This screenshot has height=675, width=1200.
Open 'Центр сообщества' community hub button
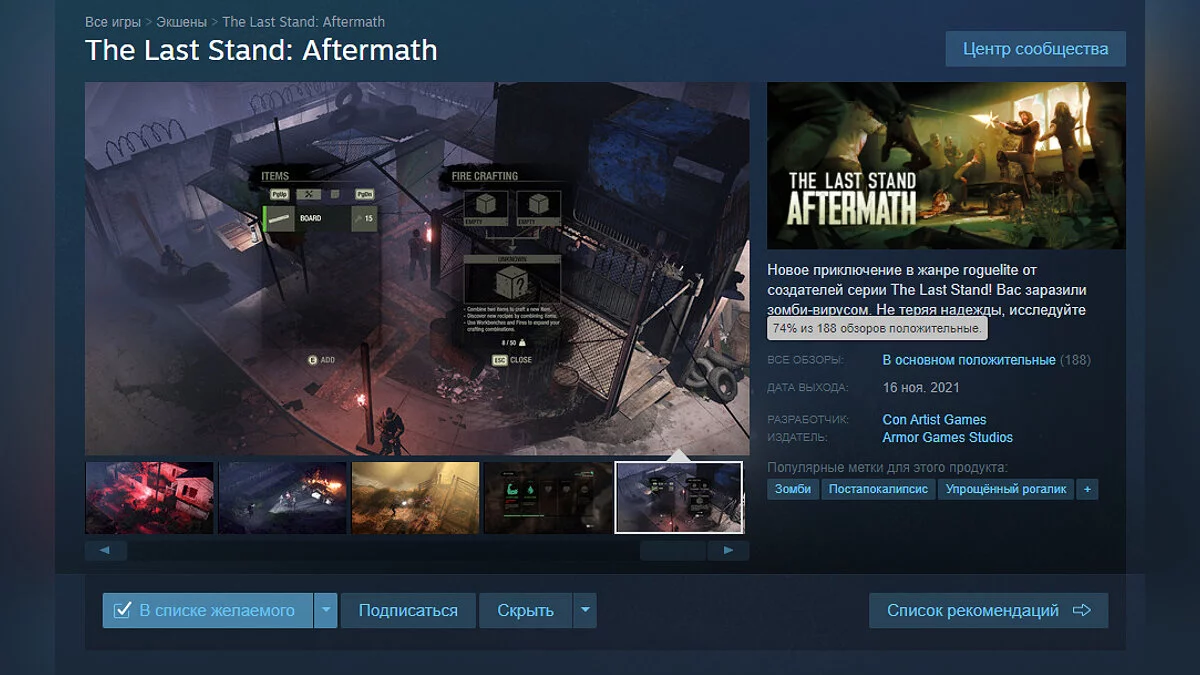point(1035,49)
